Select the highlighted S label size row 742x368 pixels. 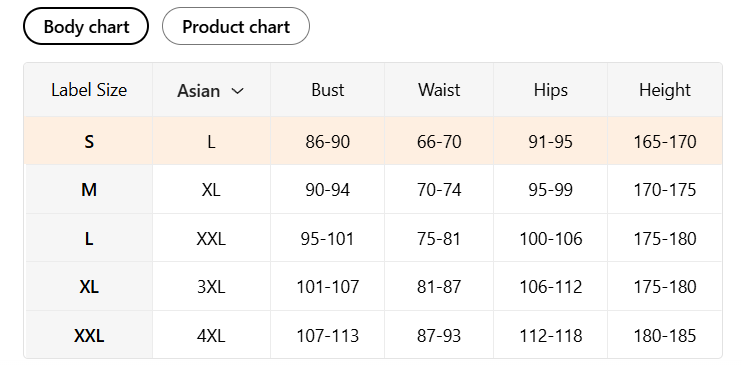tap(373, 141)
